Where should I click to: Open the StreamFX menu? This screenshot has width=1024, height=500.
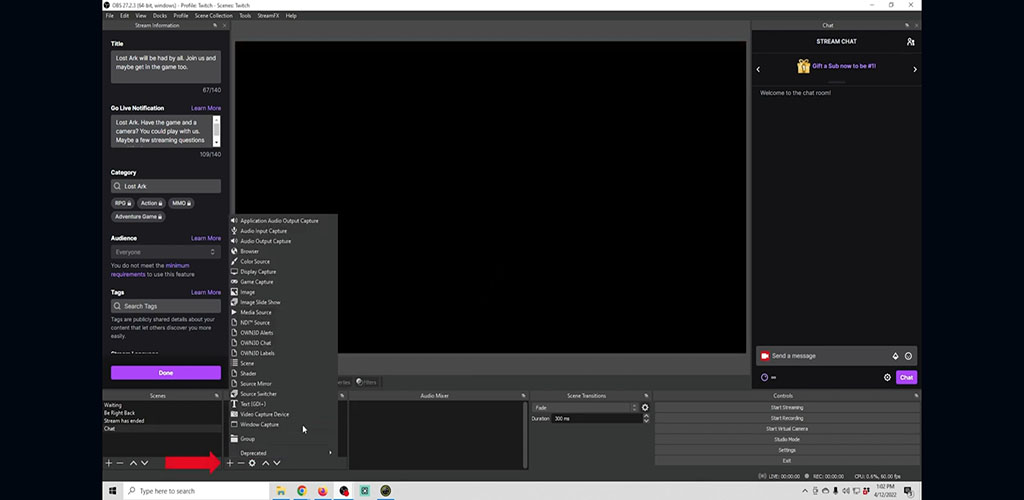pos(268,16)
